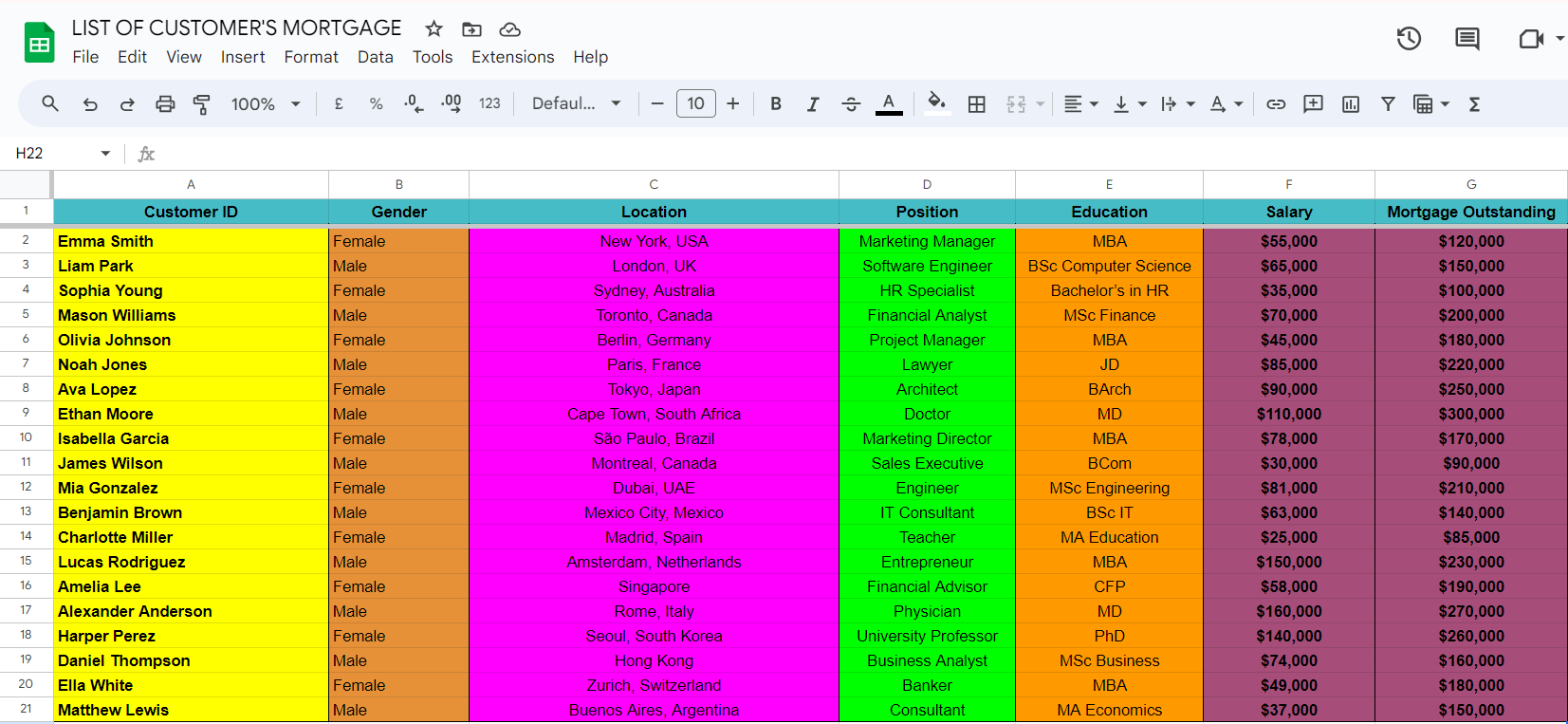Viewport: 1568px width, 724px height.
Task: Open the Name box dropdown arrow
Action: pyautogui.click(x=105, y=154)
